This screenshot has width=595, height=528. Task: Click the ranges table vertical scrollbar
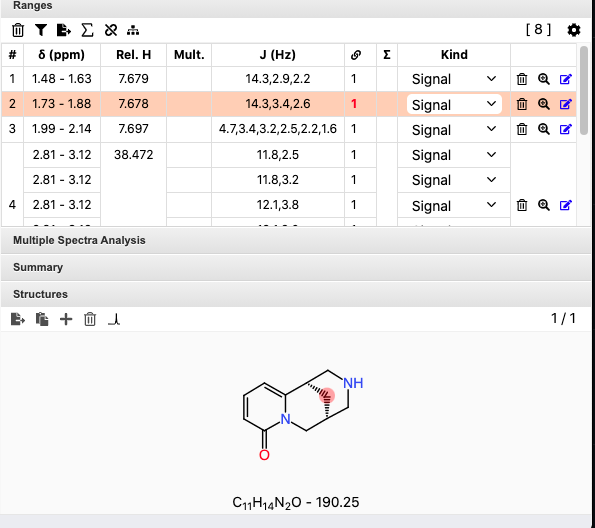[x=584, y=90]
